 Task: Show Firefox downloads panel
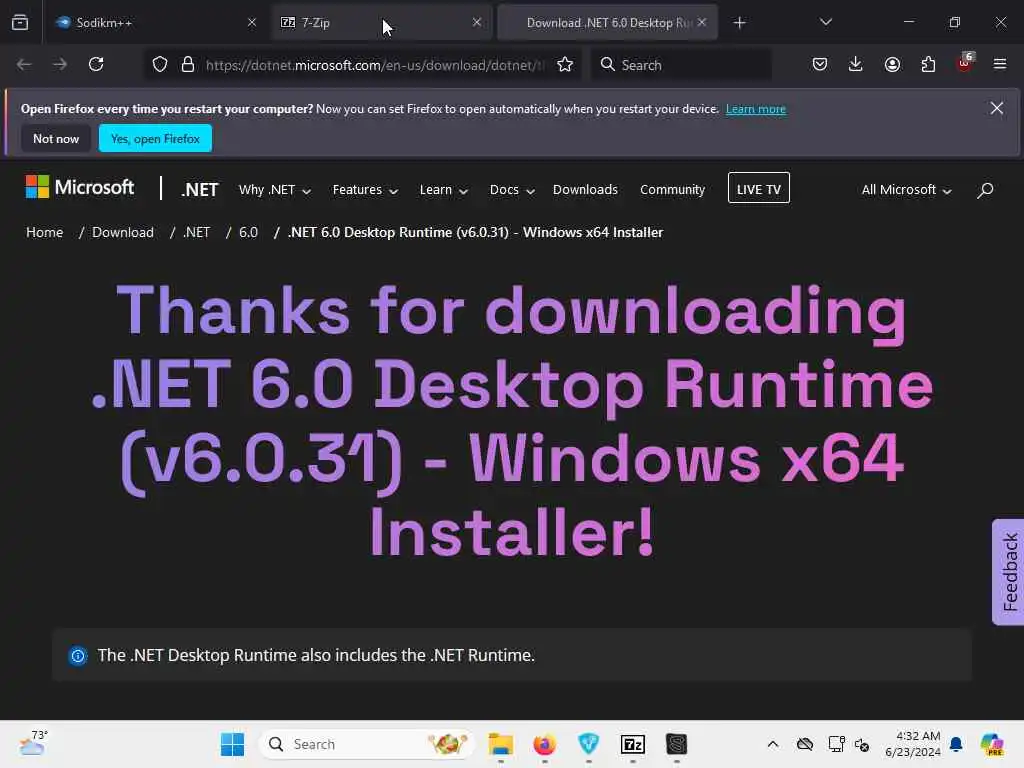[x=856, y=65]
